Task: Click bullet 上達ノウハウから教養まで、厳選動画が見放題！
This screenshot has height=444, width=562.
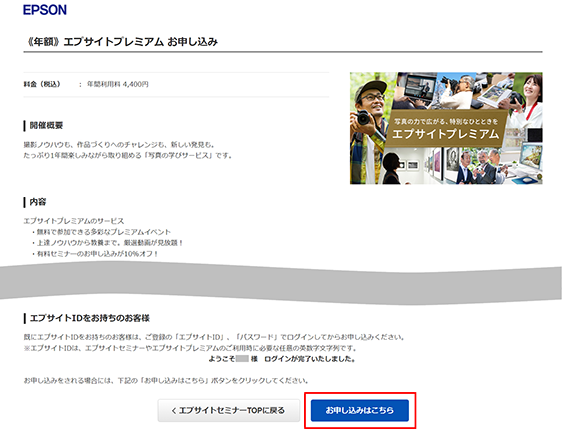Action: click(x=108, y=243)
